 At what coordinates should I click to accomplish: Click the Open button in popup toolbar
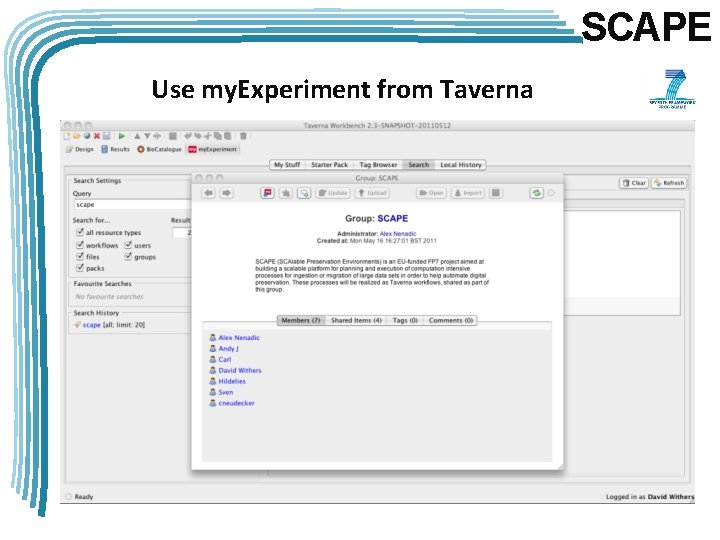click(x=431, y=193)
